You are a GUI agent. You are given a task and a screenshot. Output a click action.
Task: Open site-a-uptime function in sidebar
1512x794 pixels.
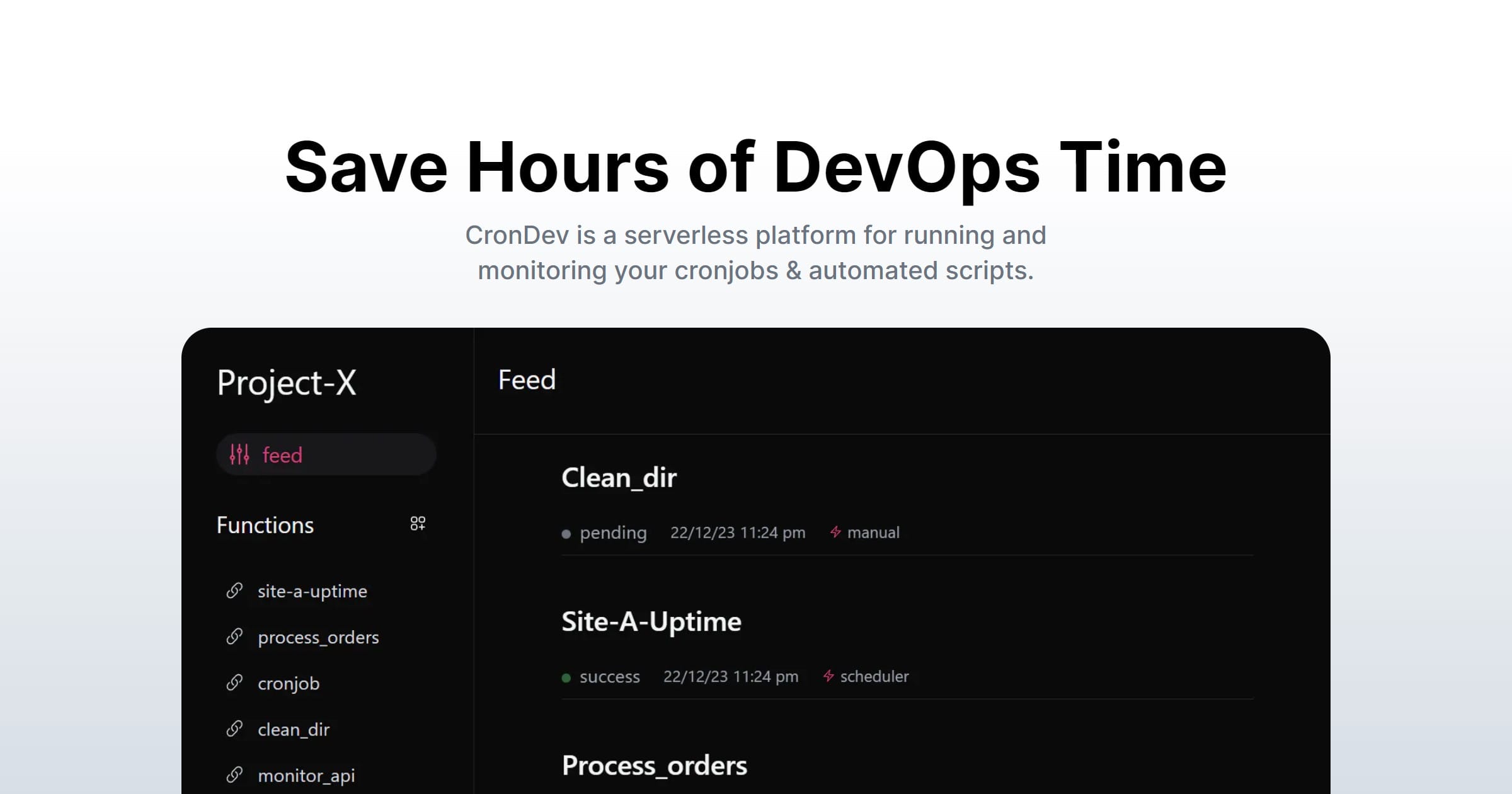[x=312, y=591]
